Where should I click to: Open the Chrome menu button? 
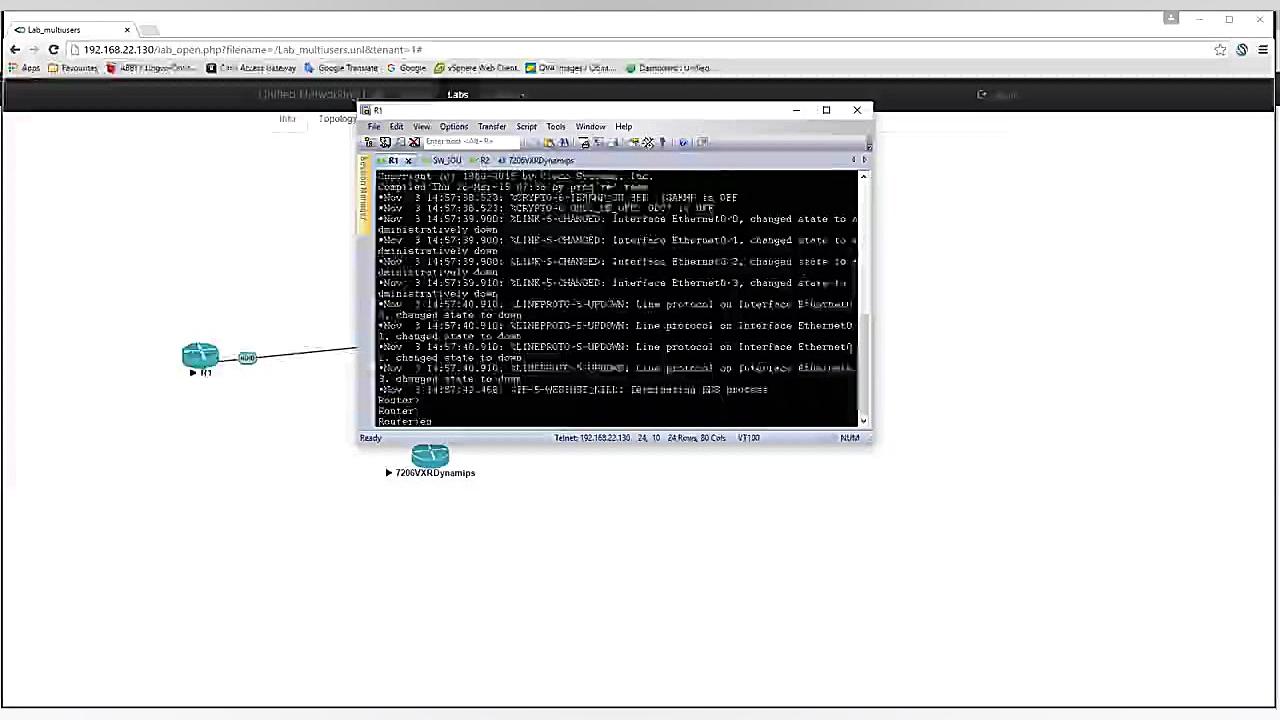coord(1263,50)
